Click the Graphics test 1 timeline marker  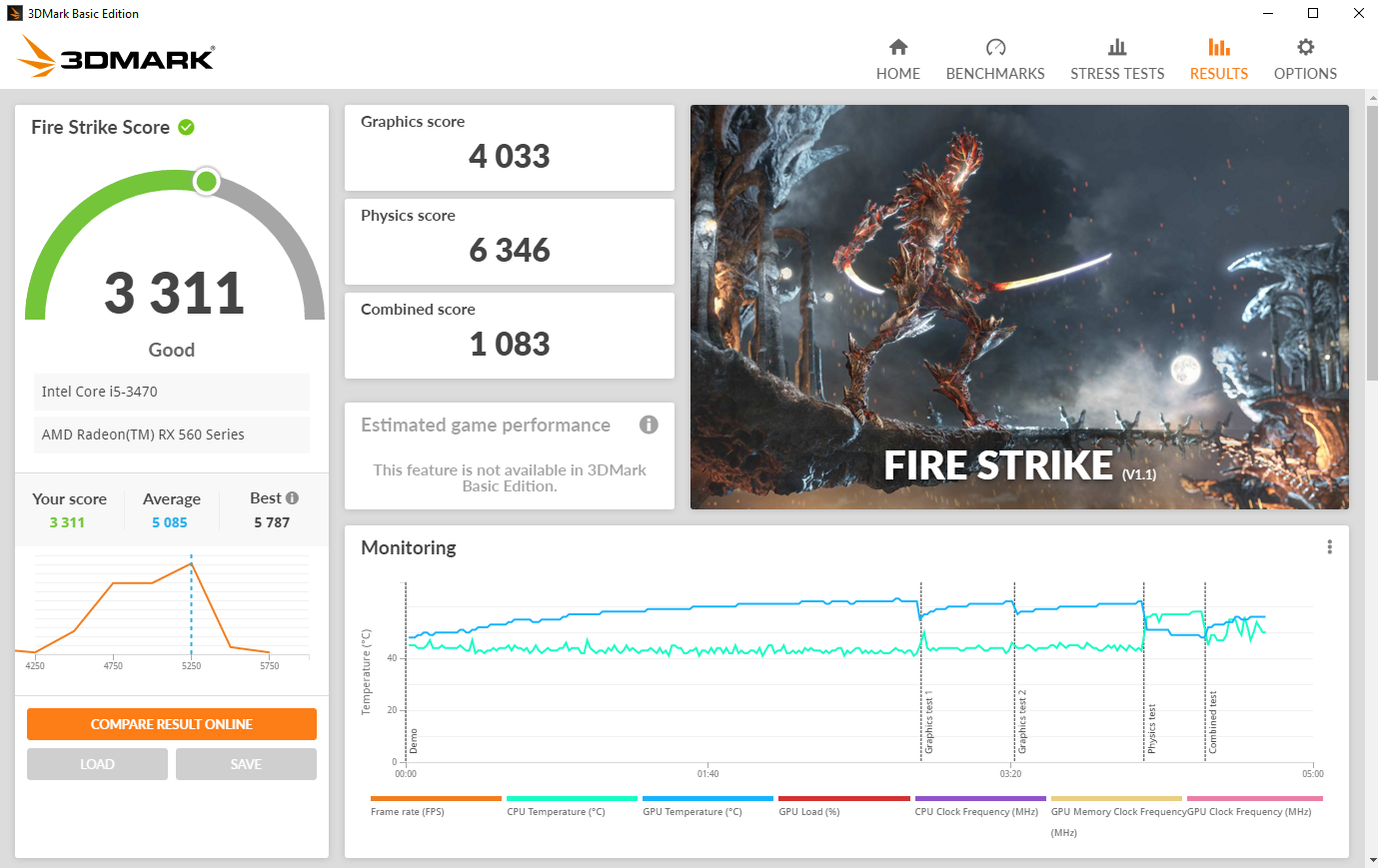click(x=928, y=721)
